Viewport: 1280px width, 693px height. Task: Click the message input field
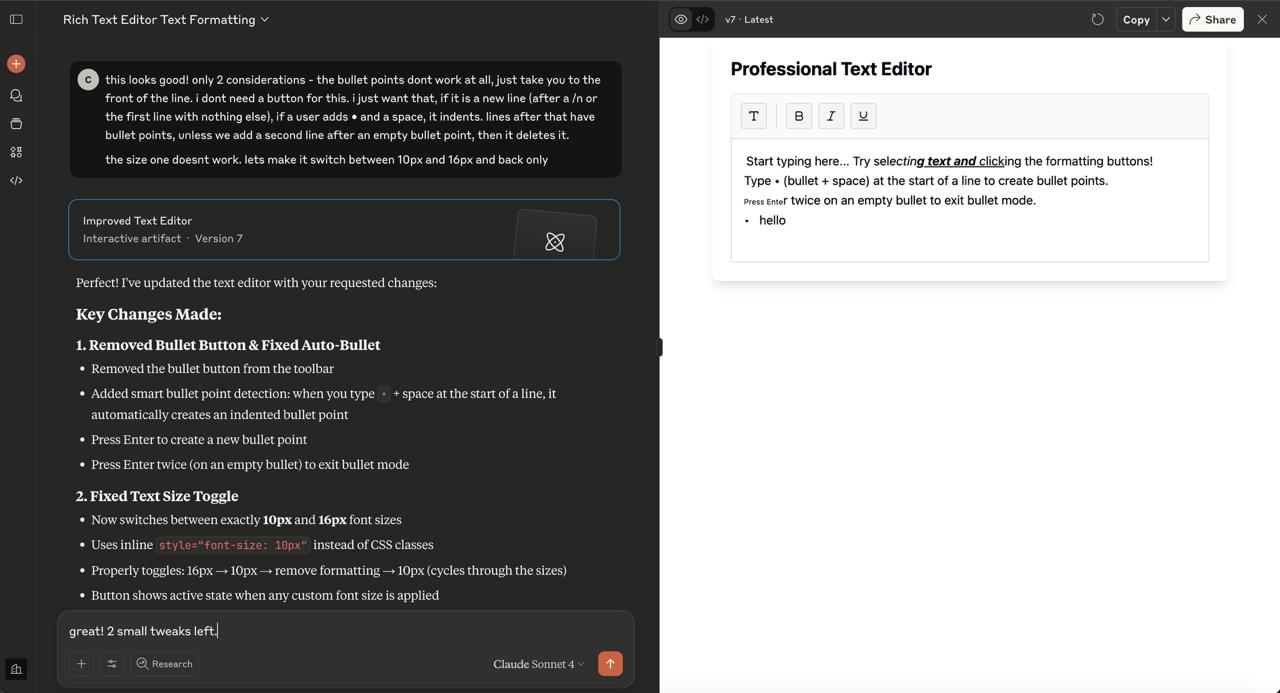pyautogui.click(x=344, y=631)
